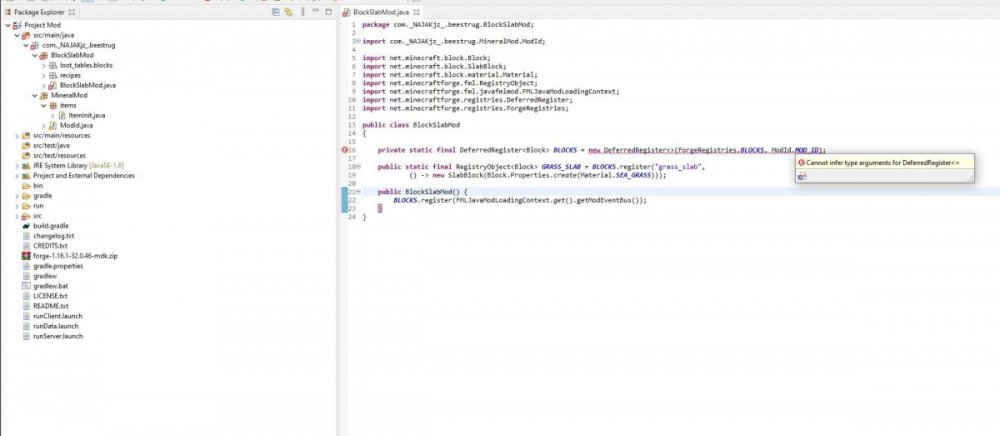Image resolution: width=1000 pixels, height=436 pixels.
Task: Select CREDITS.txt file
Action: (x=50, y=245)
